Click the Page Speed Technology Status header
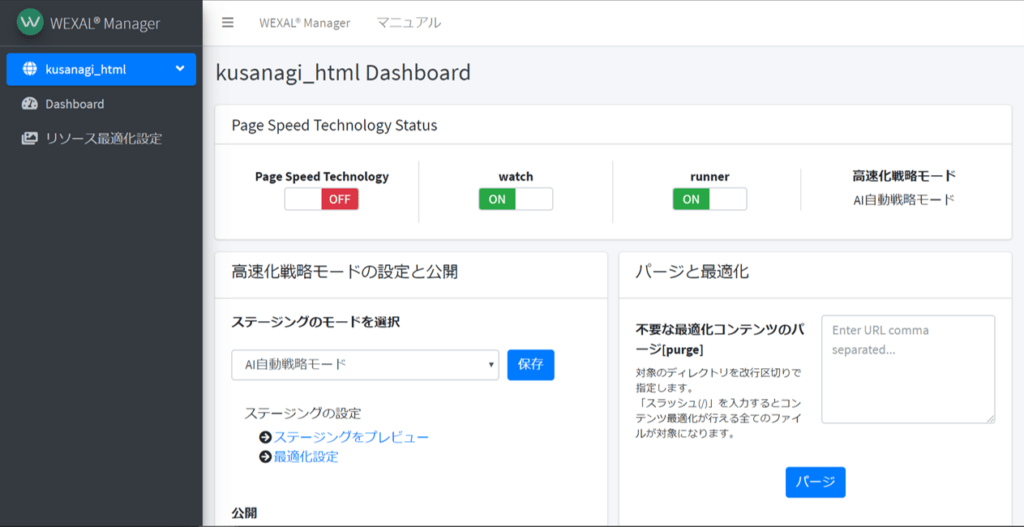Image resolution: width=1024 pixels, height=527 pixels. tap(334, 125)
